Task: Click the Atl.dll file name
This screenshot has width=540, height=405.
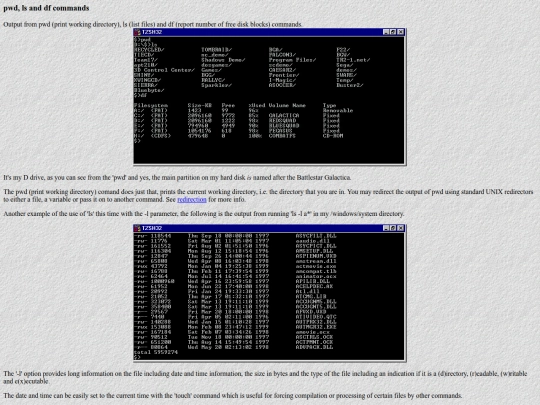Action: pyautogui.click(x=308, y=291)
